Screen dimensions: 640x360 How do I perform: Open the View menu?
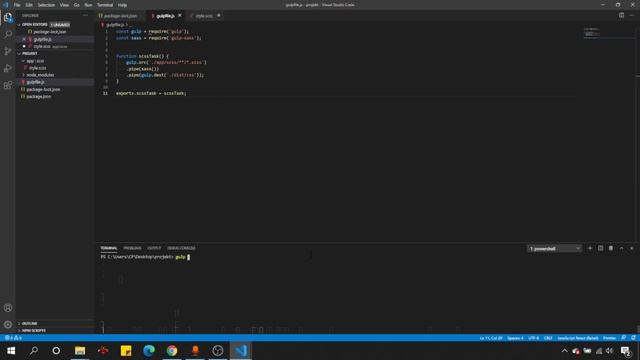[x=64, y=5]
